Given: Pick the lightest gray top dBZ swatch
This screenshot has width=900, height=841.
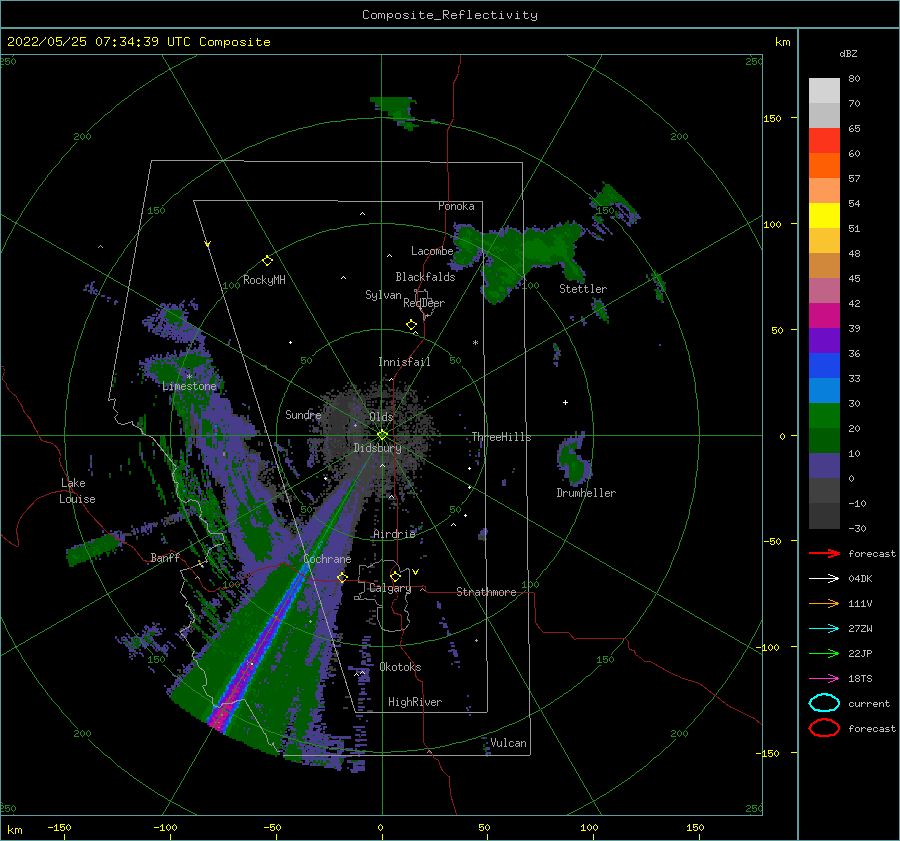Looking at the screenshot, I should click(x=824, y=91).
